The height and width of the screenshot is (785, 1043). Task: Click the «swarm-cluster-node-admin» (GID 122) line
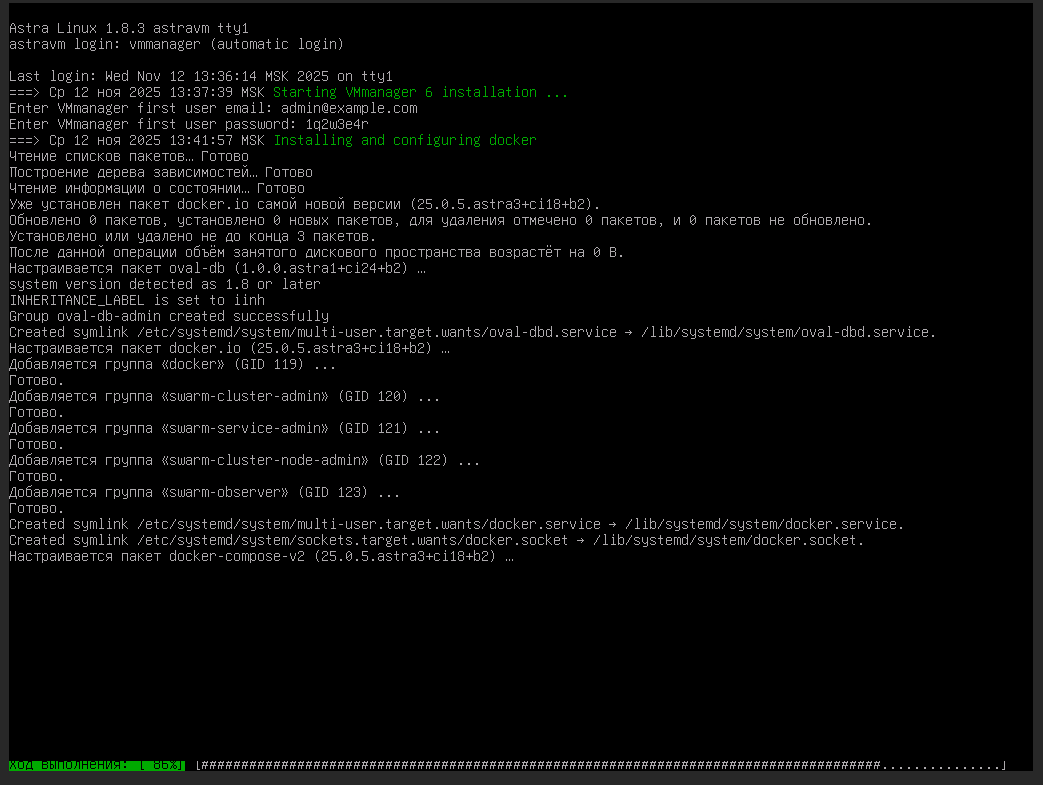[x=244, y=460]
